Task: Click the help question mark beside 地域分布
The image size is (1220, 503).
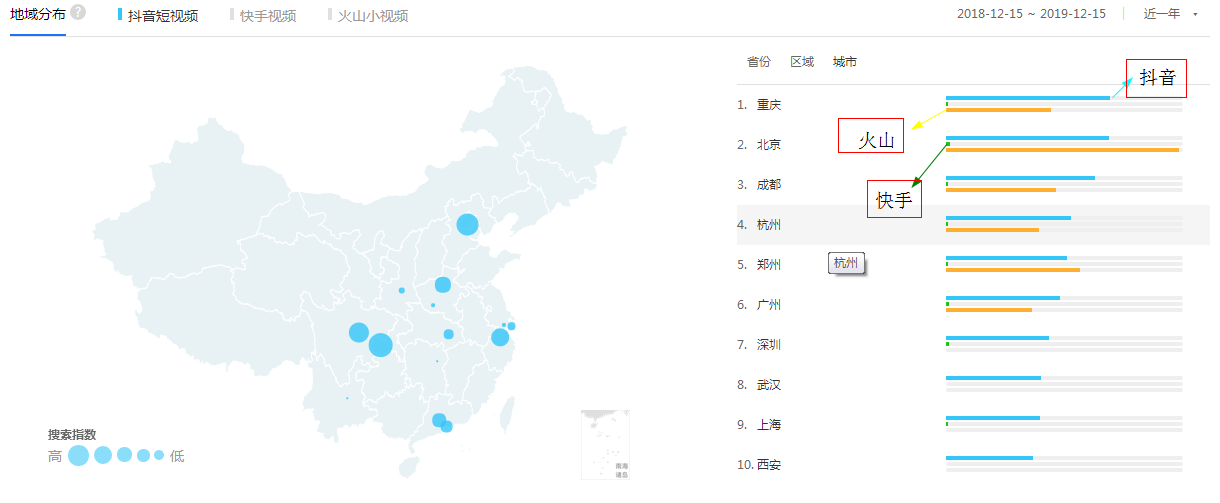Action: click(x=78, y=13)
